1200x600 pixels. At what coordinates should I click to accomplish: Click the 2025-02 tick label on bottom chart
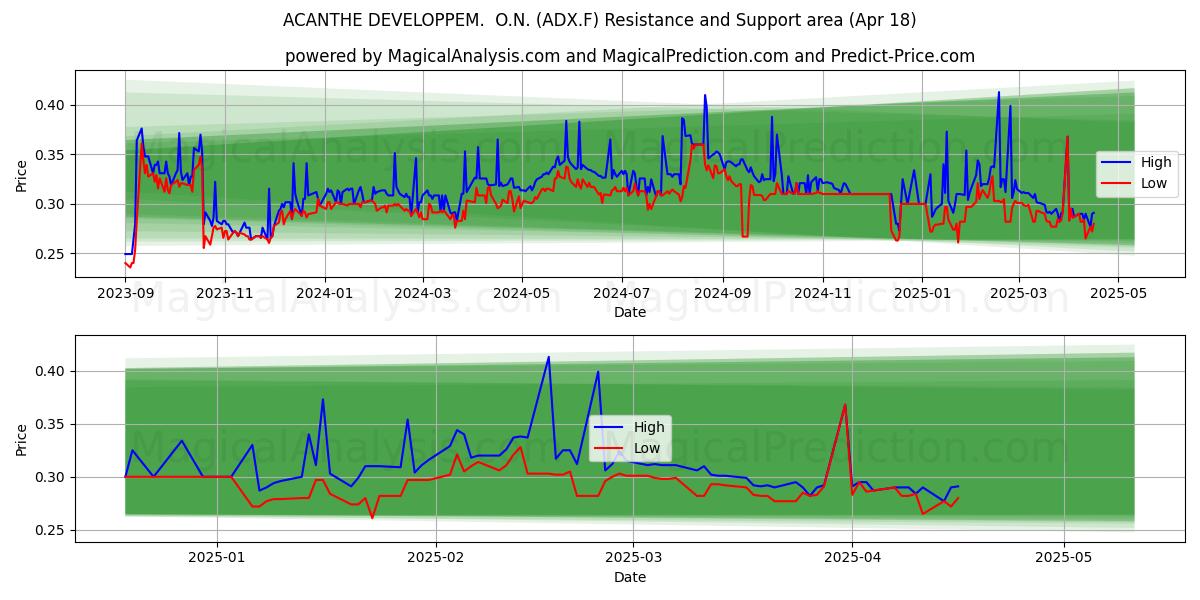pos(437,559)
